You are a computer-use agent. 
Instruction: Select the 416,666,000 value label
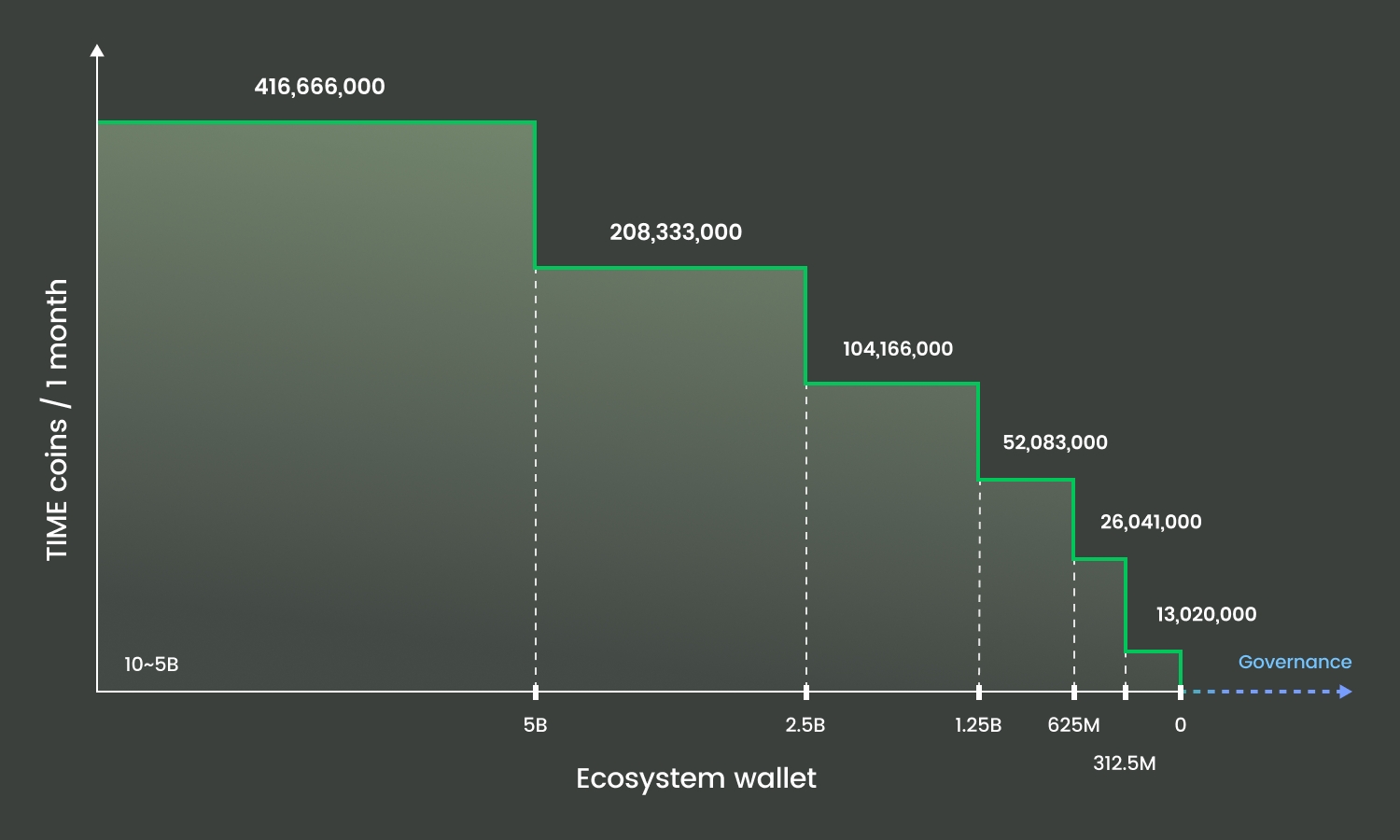coord(319,87)
